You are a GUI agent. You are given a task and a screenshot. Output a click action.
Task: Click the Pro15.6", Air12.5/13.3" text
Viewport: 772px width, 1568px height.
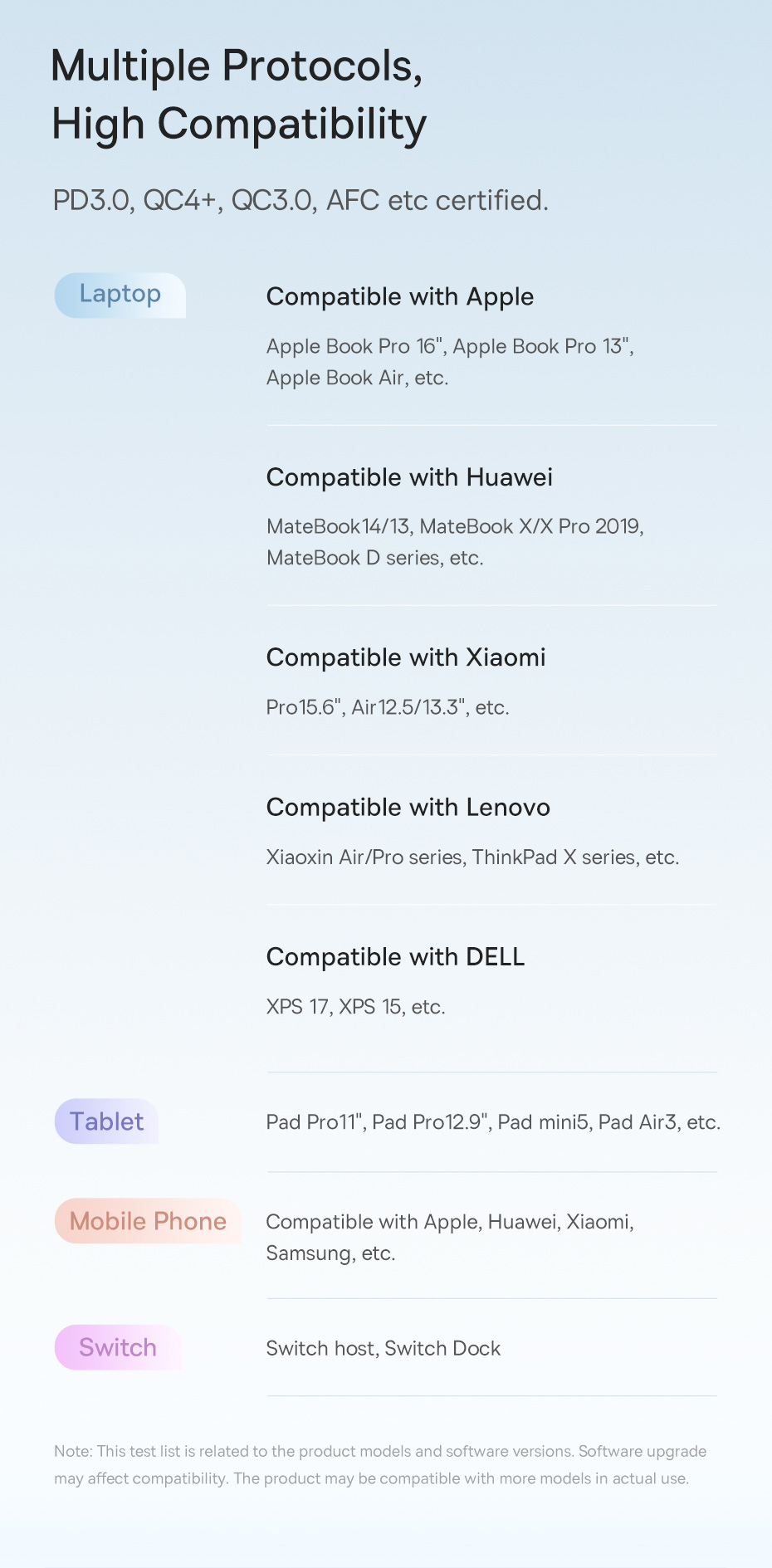tap(388, 707)
